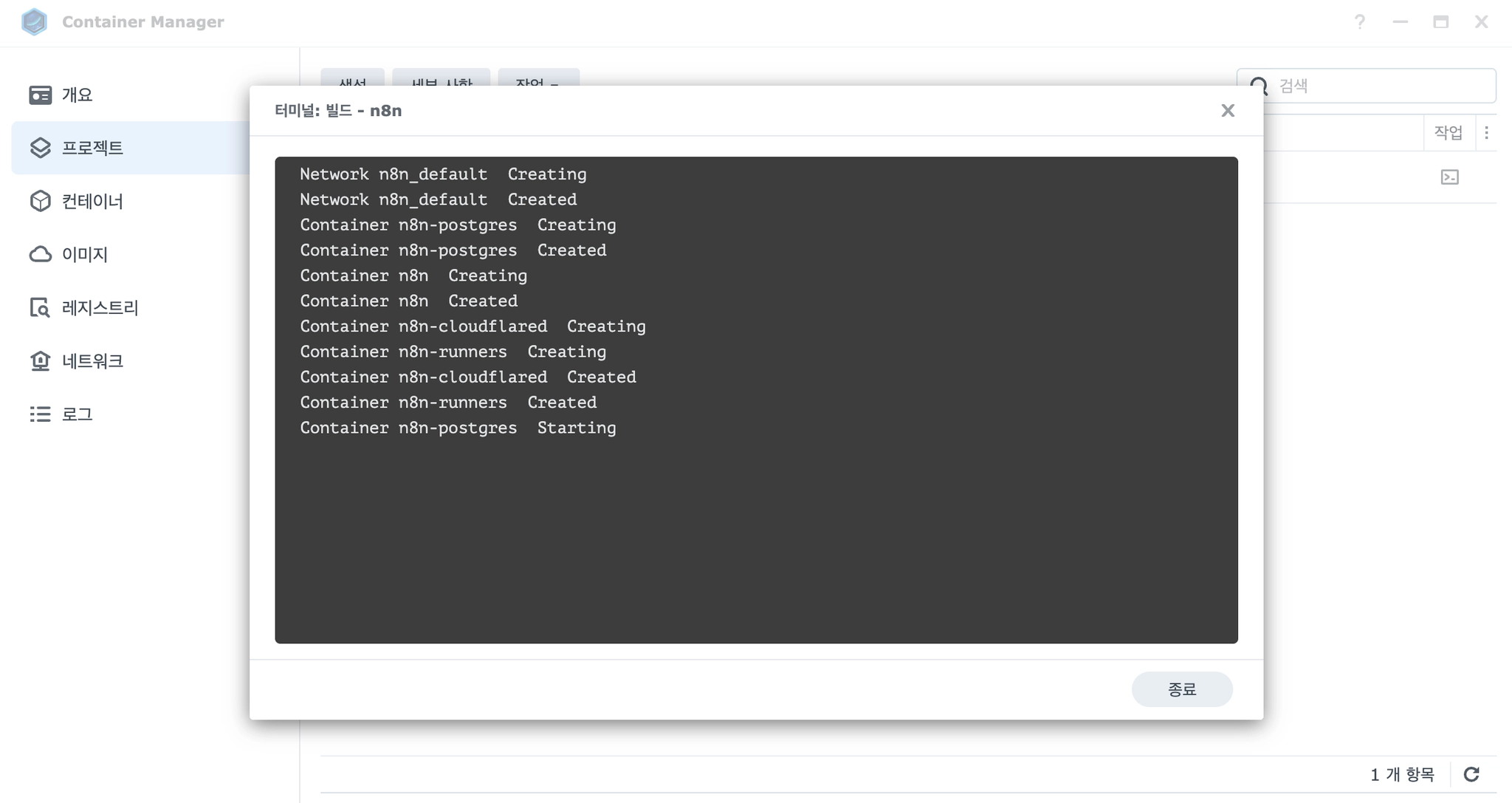1512x803 pixels.
Task: Open the terminal icon in project row
Action: click(x=1449, y=177)
